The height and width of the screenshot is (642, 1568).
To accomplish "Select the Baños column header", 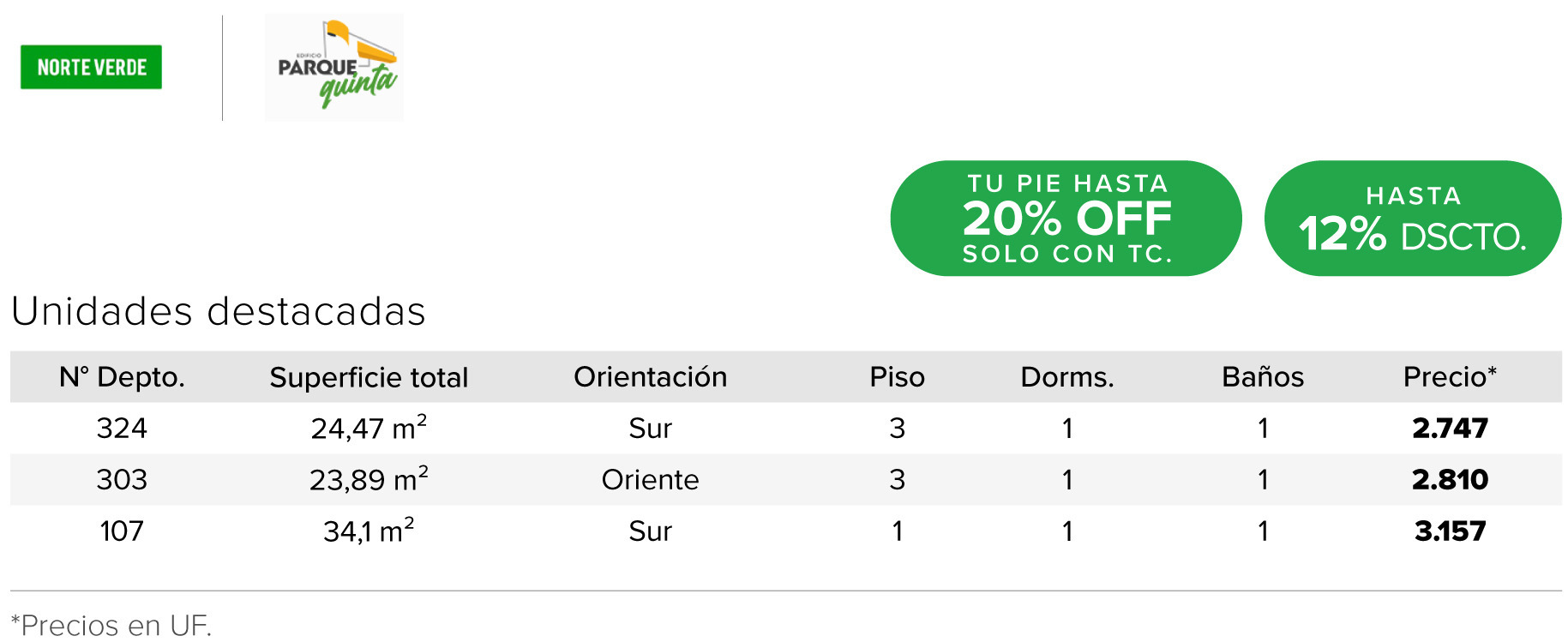I will click(1263, 377).
